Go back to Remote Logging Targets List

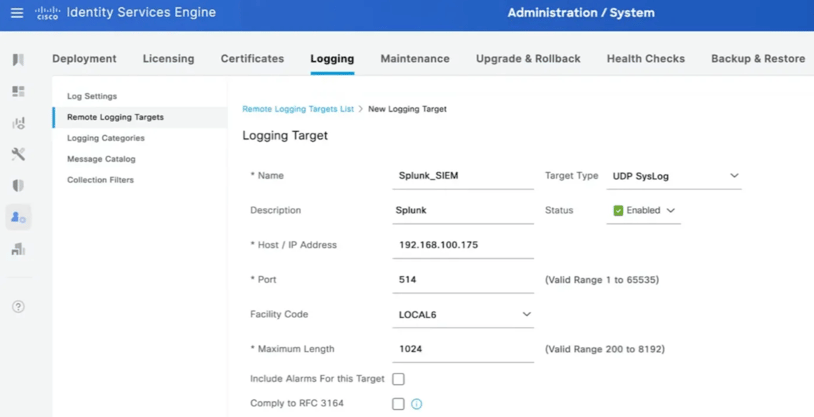(298, 109)
